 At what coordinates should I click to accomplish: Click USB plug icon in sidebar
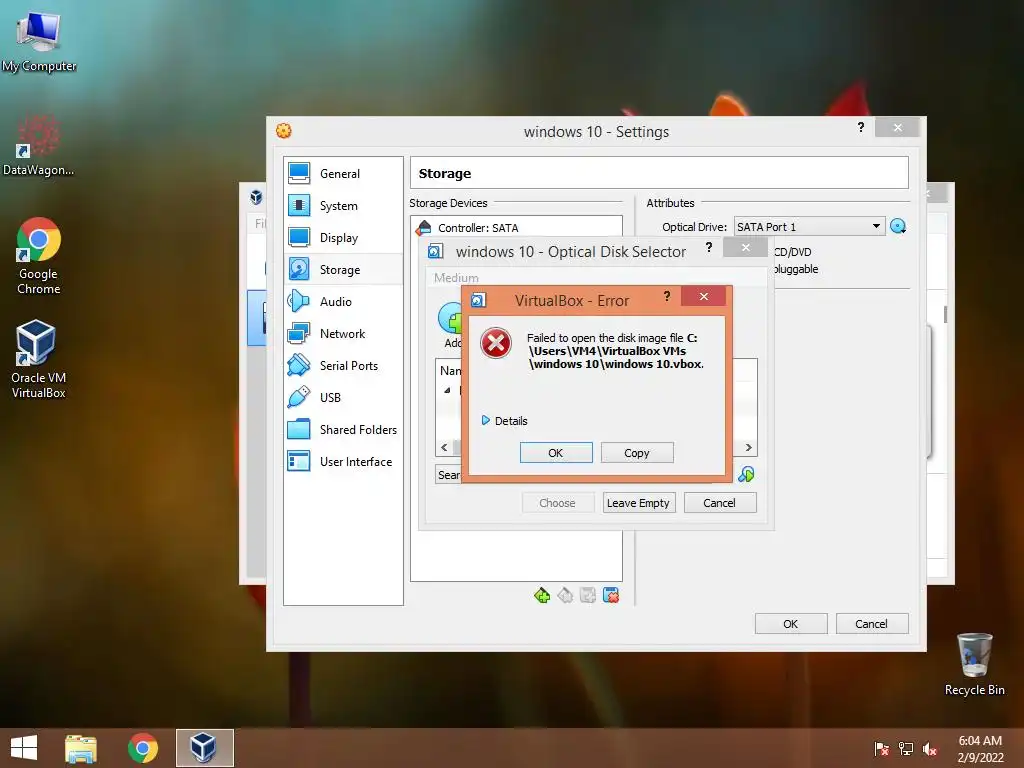point(299,397)
